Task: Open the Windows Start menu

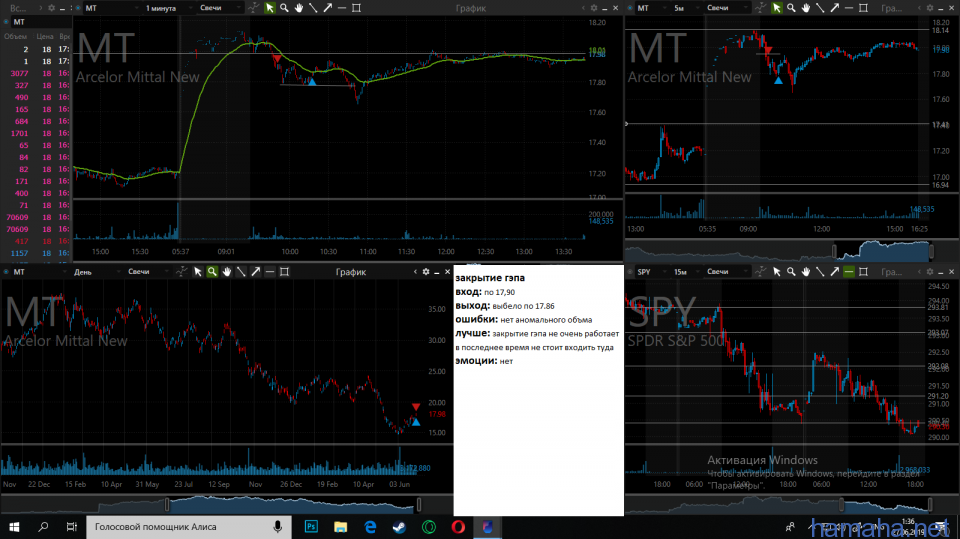Action: point(14,526)
